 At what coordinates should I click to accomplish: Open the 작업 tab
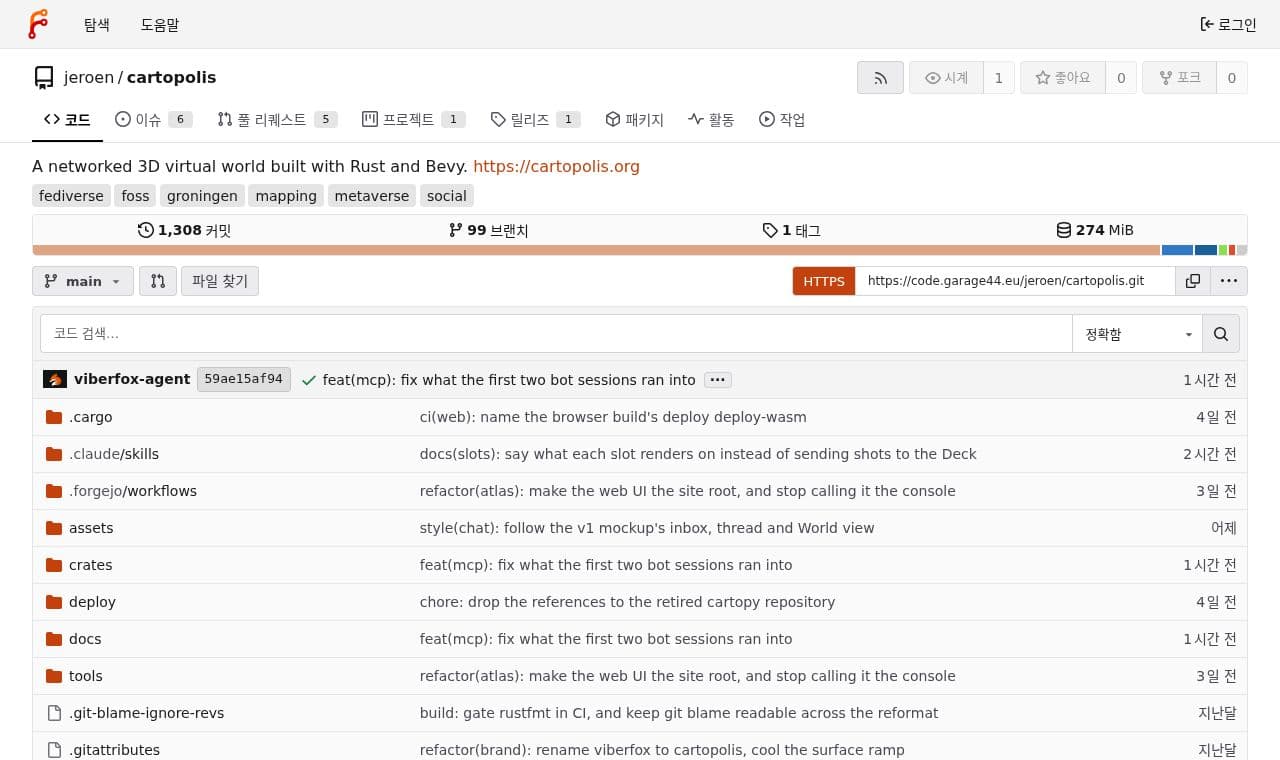pyautogui.click(x=782, y=120)
